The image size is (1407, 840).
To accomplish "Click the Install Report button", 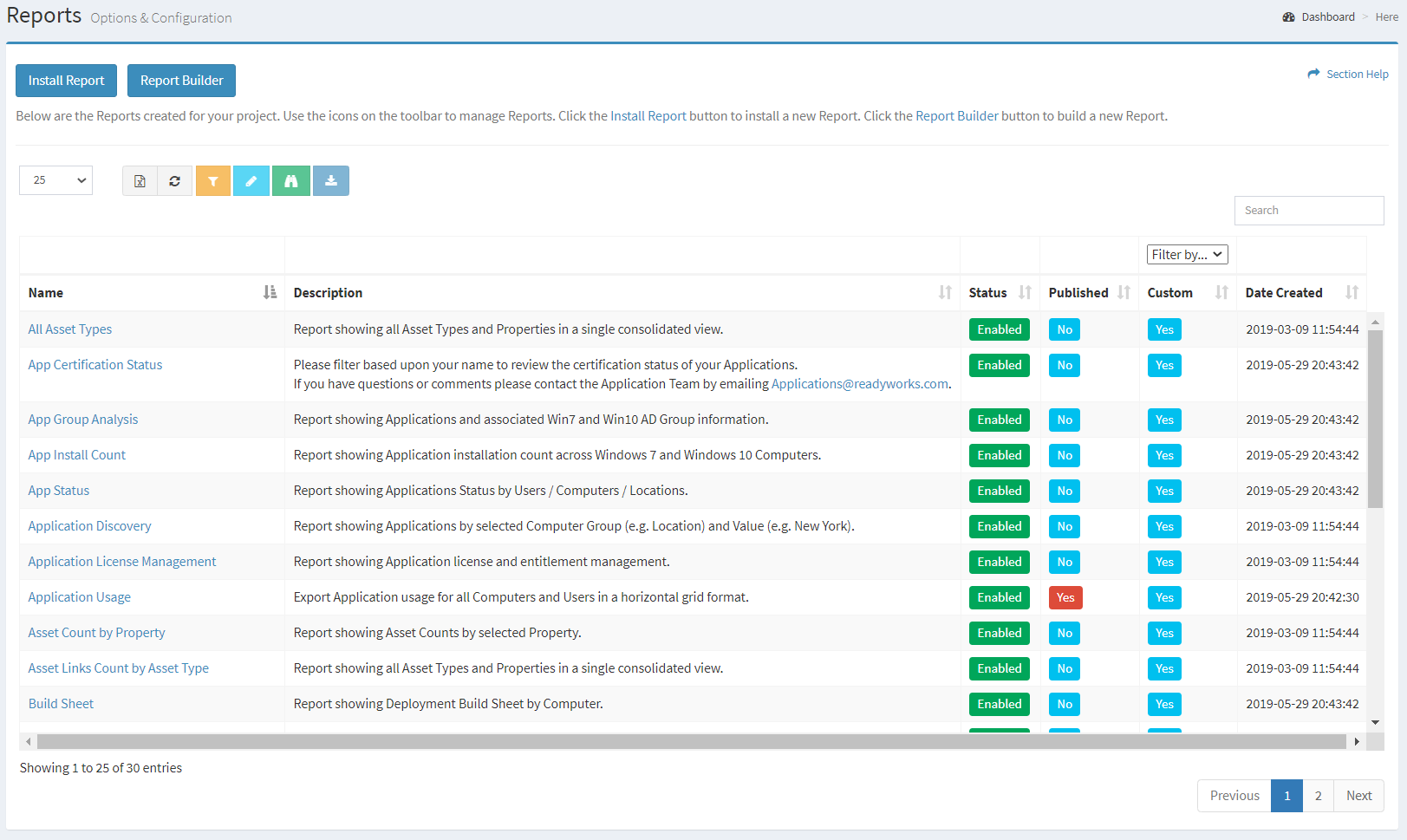I will [66, 81].
